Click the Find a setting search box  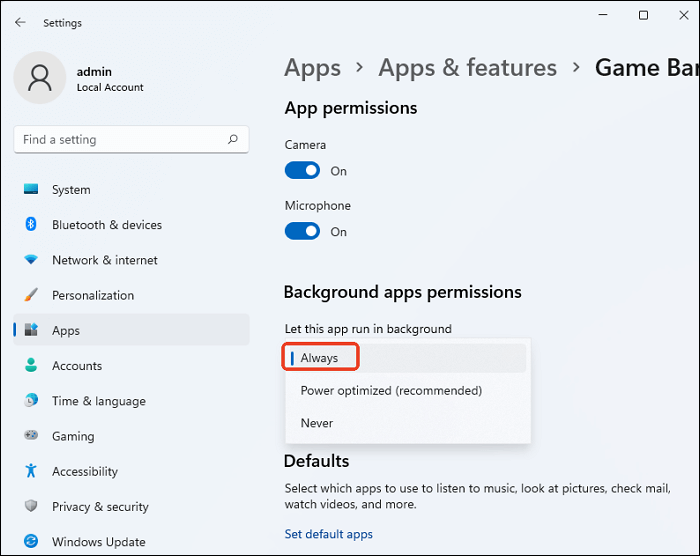(120, 140)
